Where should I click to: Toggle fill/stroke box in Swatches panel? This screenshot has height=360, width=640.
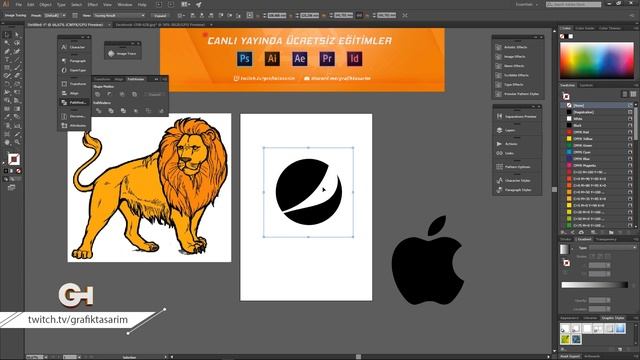coord(566,96)
